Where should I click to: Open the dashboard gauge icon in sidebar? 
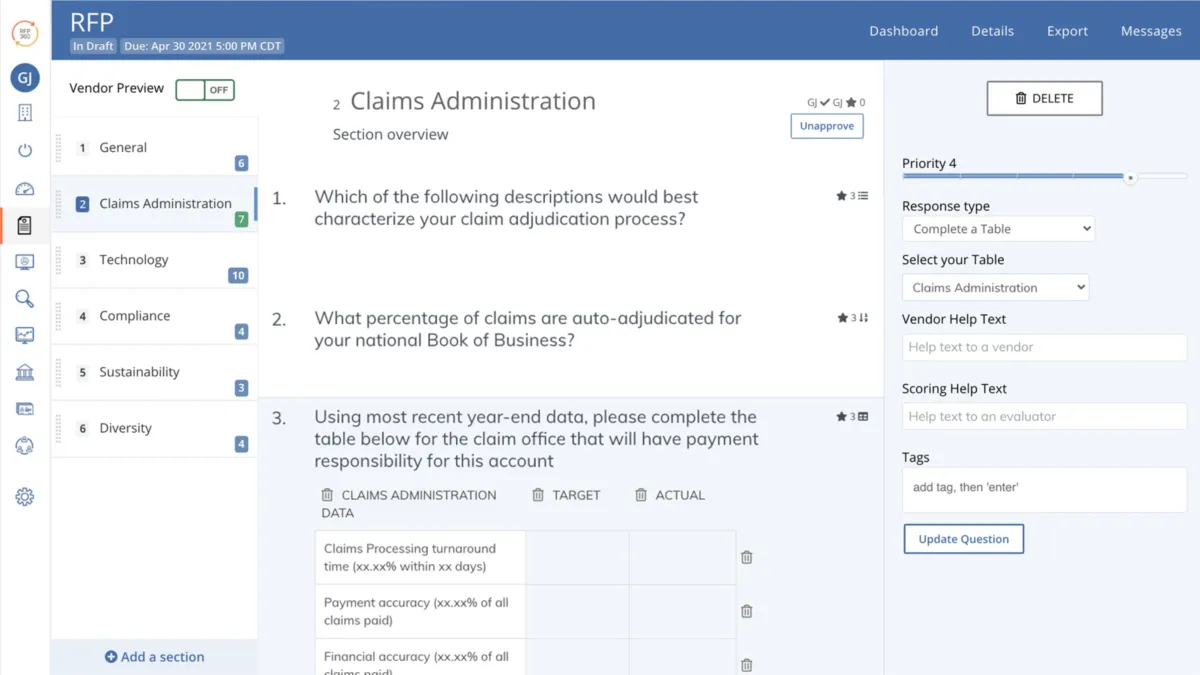tap(25, 188)
